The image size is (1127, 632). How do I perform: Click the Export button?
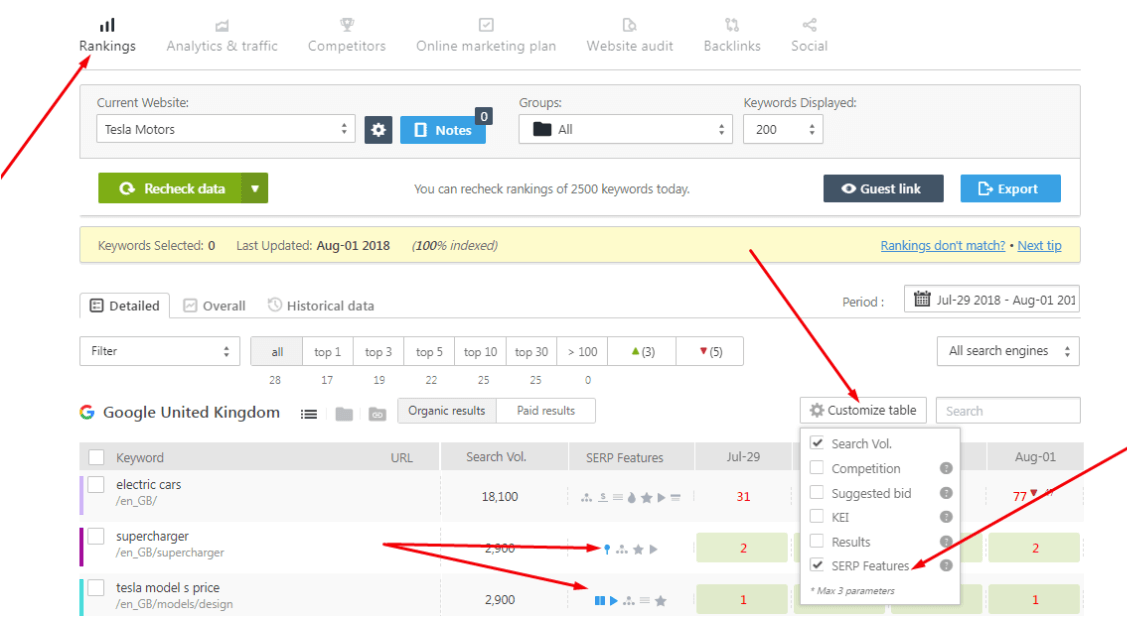point(1011,188)
